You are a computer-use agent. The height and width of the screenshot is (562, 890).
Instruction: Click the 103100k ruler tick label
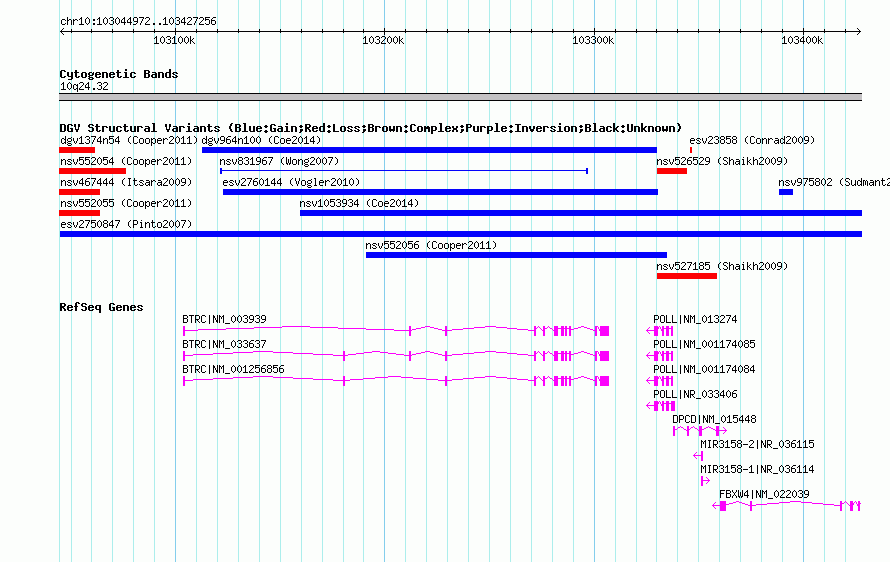(174, 40)
